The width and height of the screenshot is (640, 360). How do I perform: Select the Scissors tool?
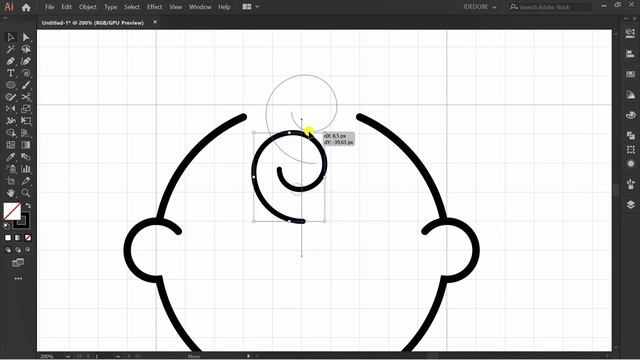pos(26,97)
